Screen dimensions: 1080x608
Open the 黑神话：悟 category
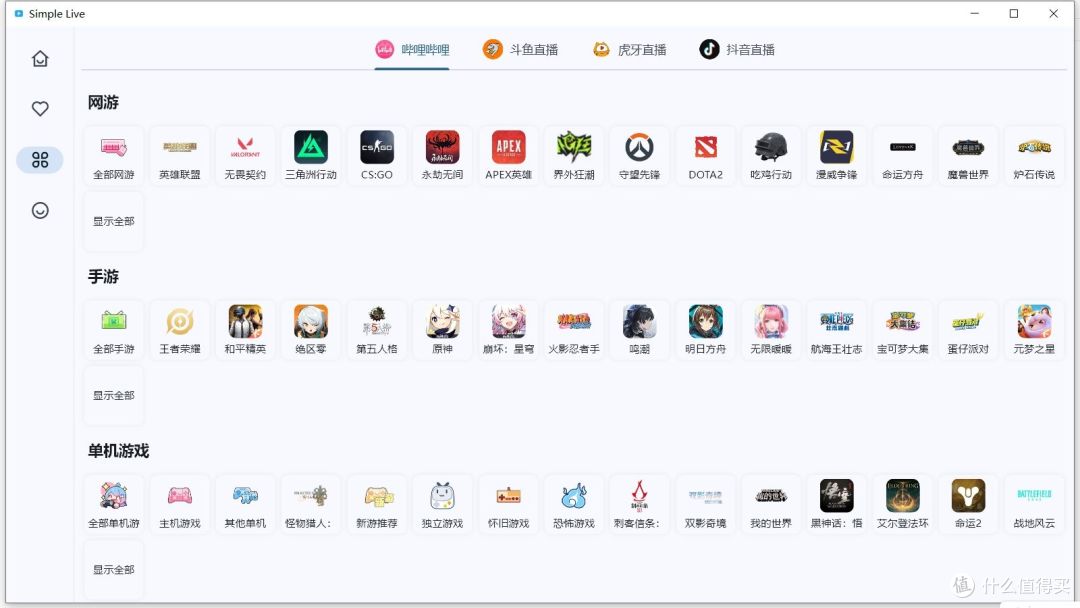tap(836, 504)
